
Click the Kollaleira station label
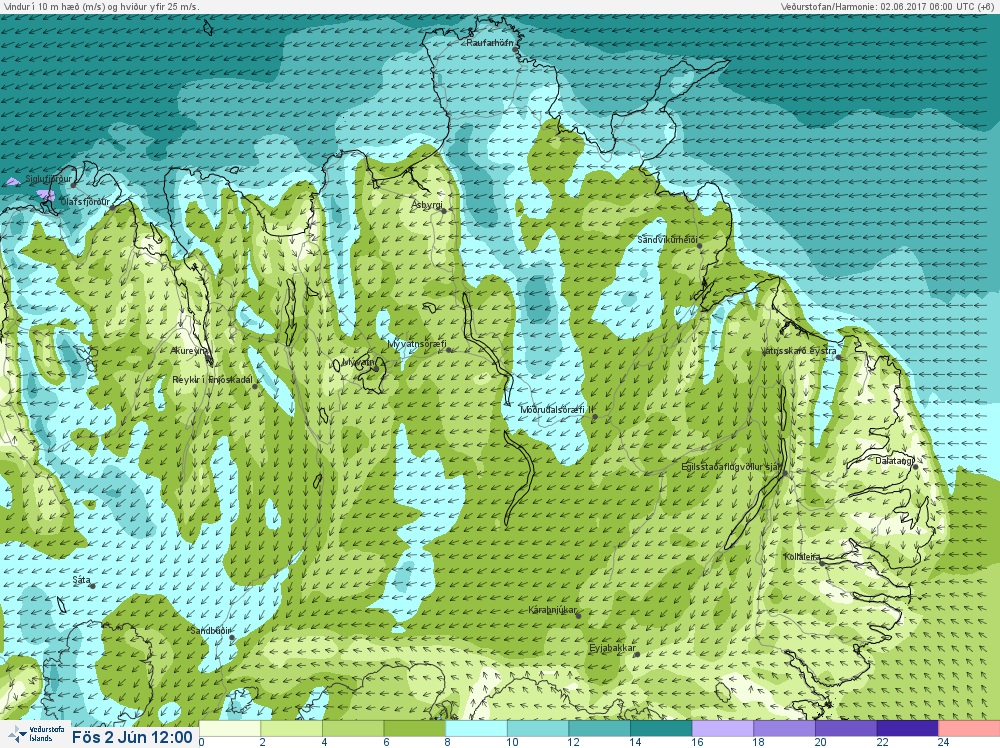(802, 557)
